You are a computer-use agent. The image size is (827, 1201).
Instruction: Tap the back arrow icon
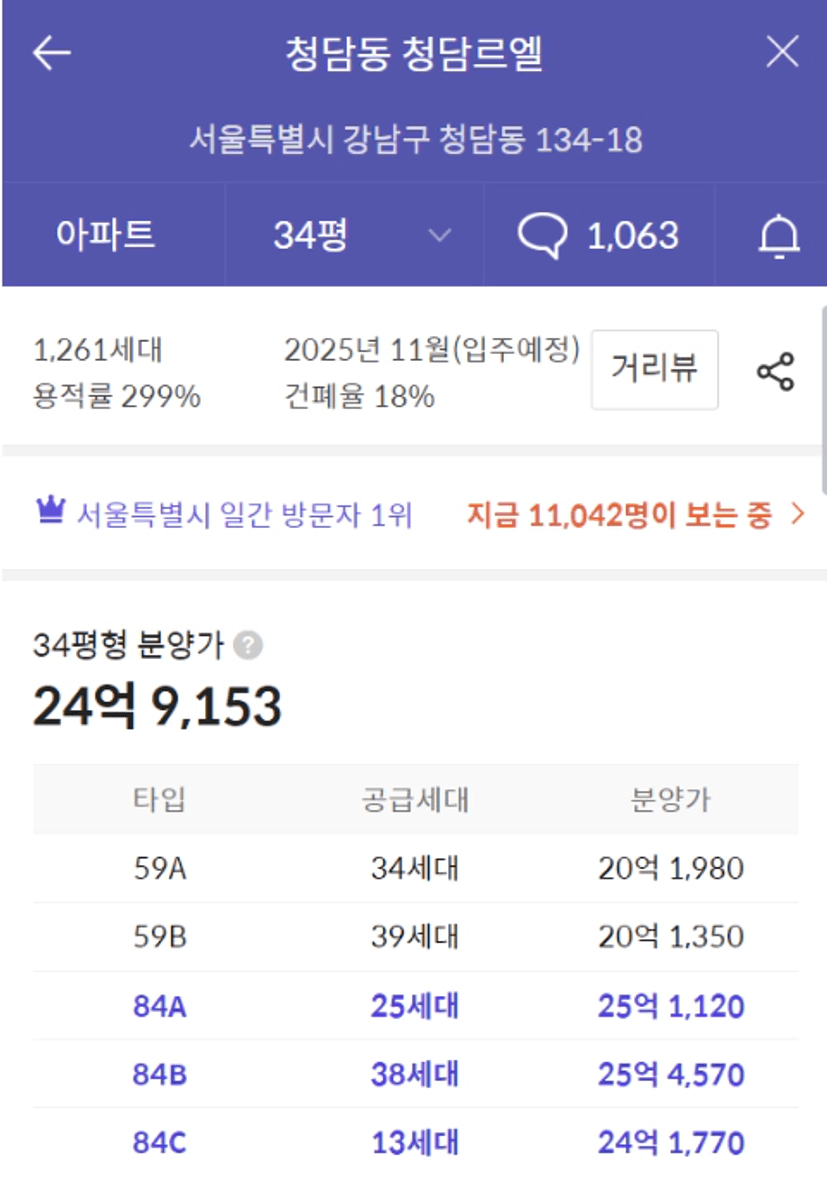point(52,53)
